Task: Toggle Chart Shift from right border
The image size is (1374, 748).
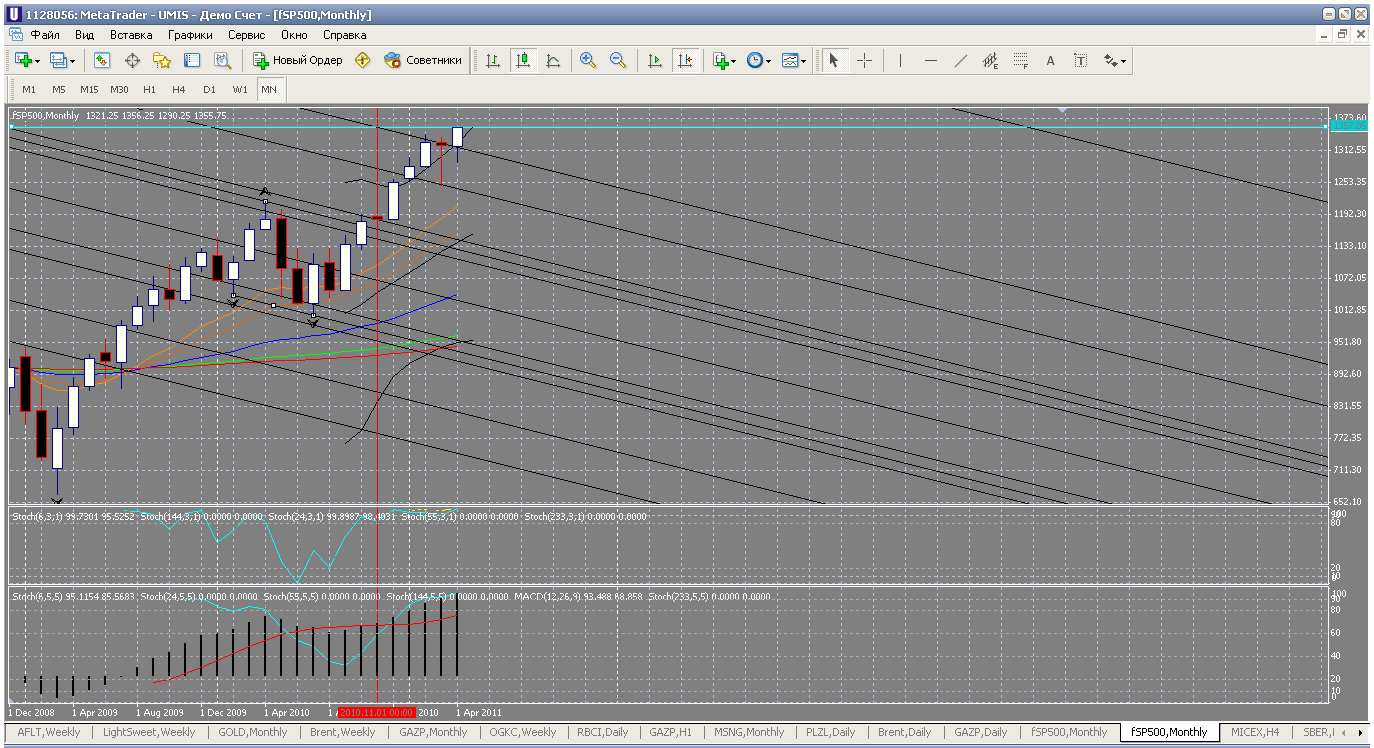Action: point(685,61)
